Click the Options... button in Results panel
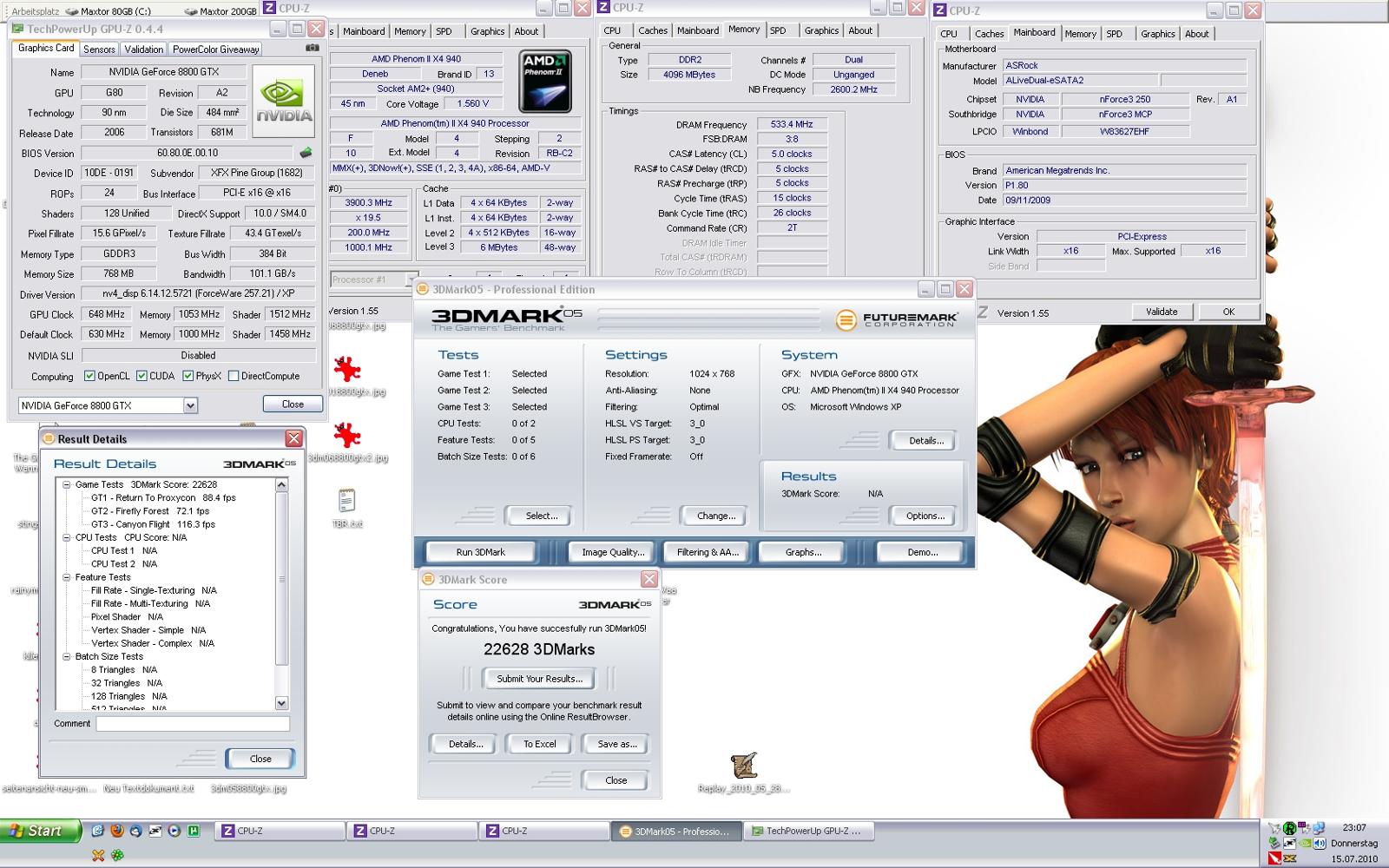Viewport: 1389px width, 868px height. tap(925, 516)
